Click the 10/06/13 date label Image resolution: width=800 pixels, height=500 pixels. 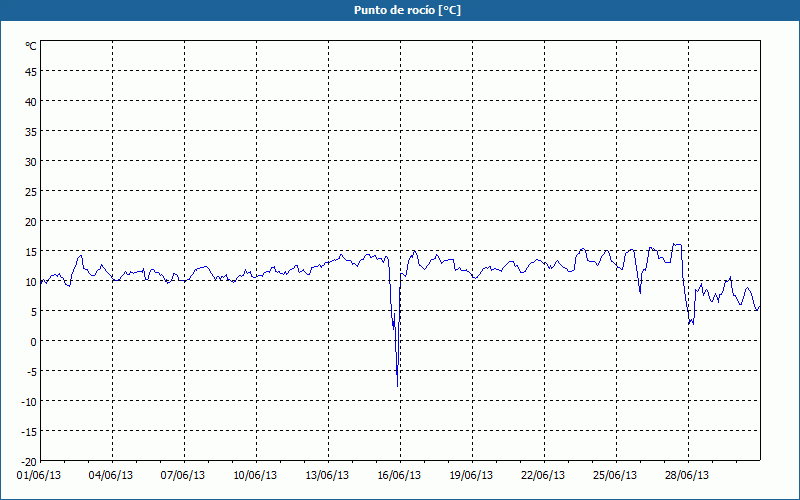255,476
